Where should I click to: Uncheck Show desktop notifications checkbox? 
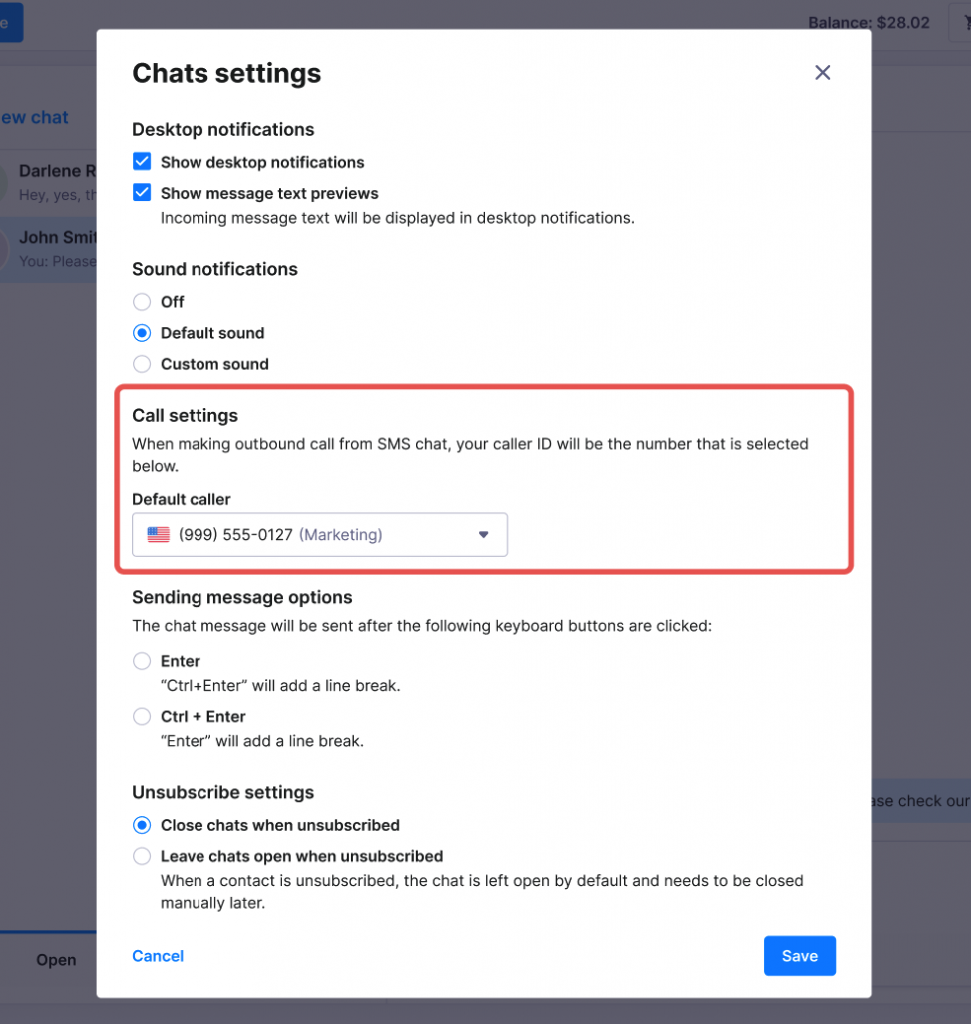(142, 162)
